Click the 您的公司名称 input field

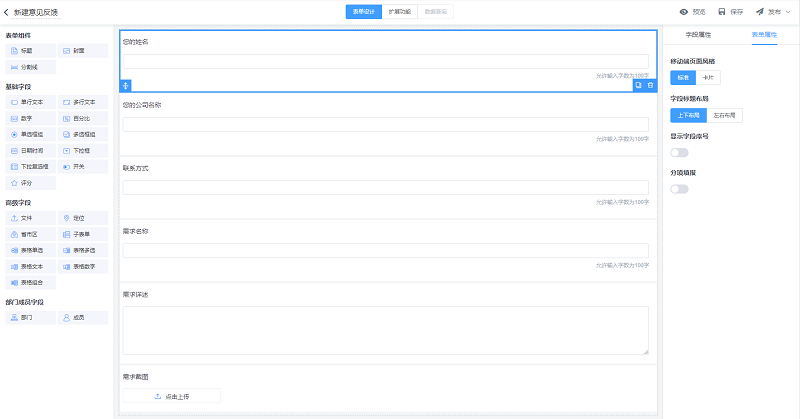385,124
